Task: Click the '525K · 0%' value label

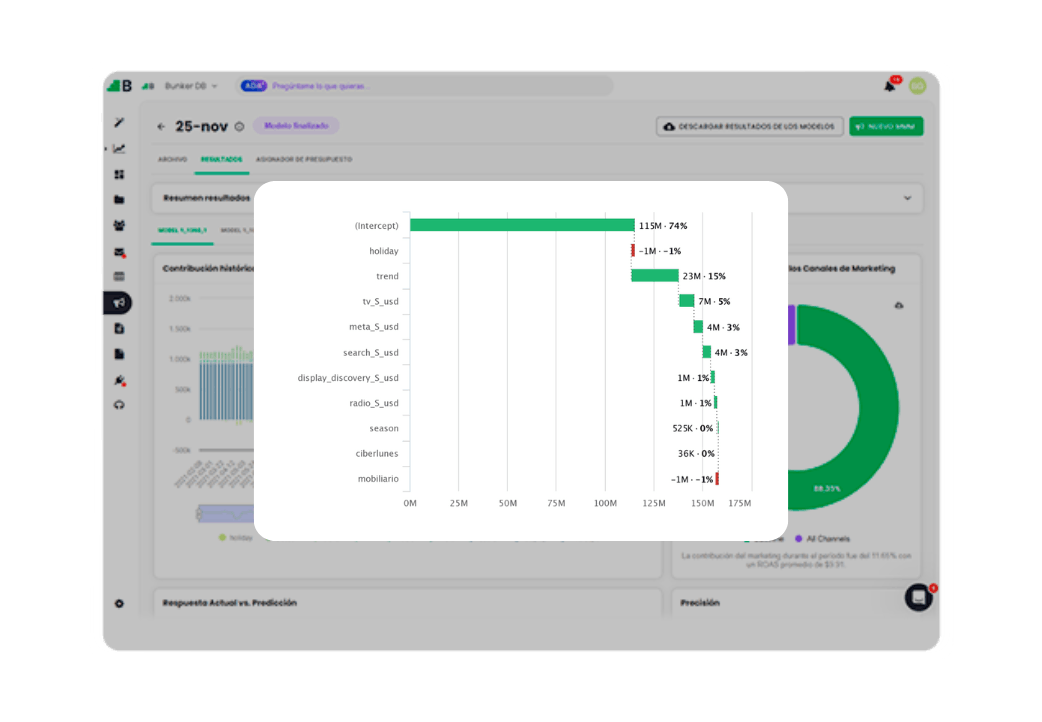Action: (x=692, y=428)
